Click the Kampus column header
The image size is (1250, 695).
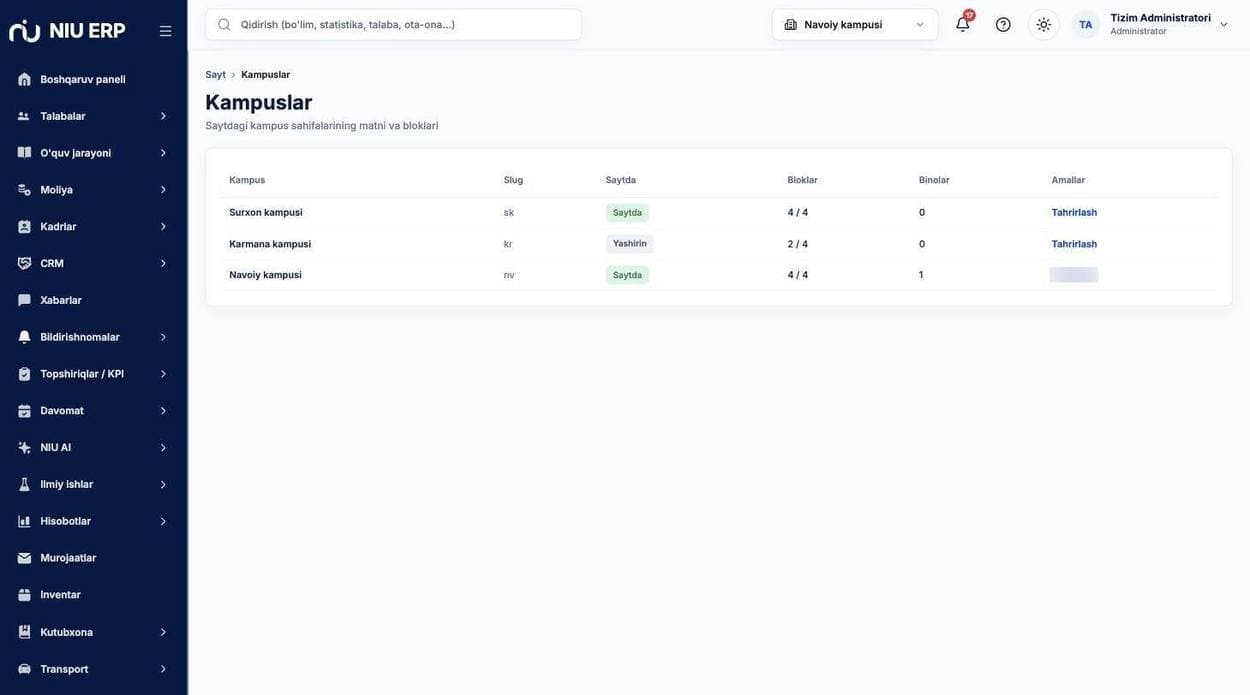(x=247, y=180)
